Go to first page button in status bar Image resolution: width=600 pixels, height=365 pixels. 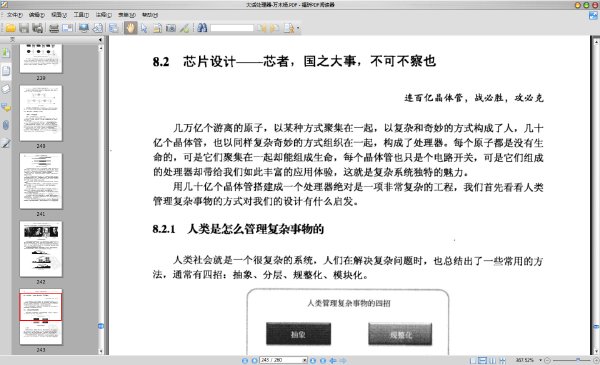(245, 360)
